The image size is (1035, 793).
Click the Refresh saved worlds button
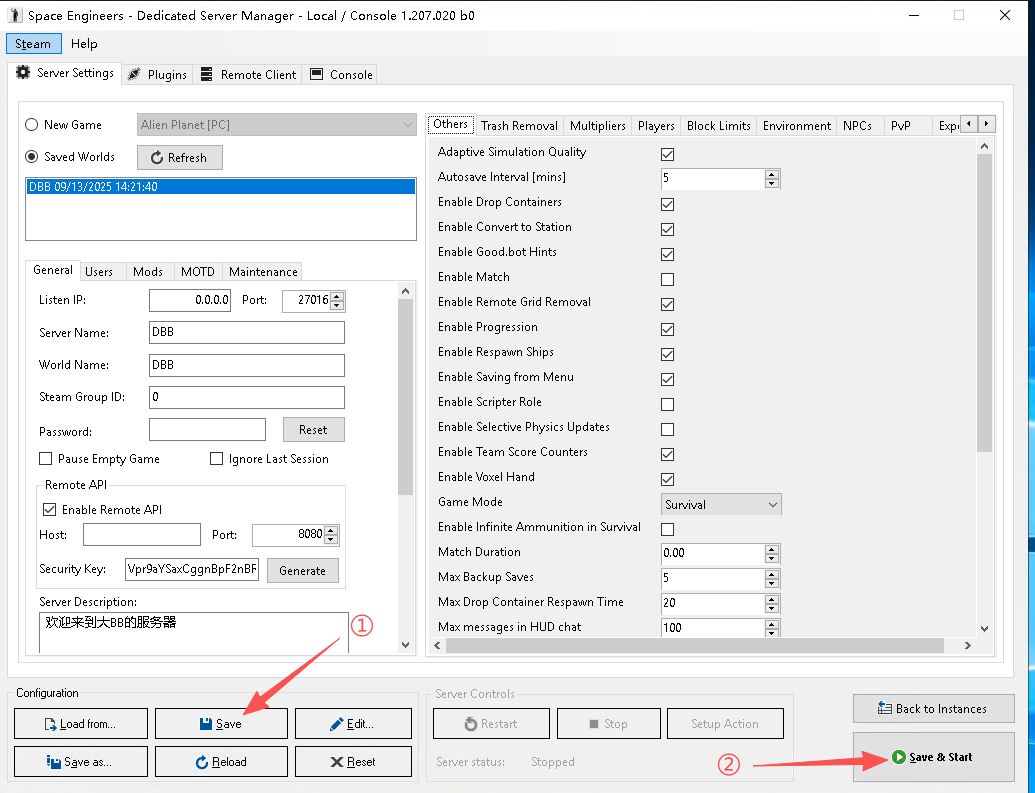(179, 158)
